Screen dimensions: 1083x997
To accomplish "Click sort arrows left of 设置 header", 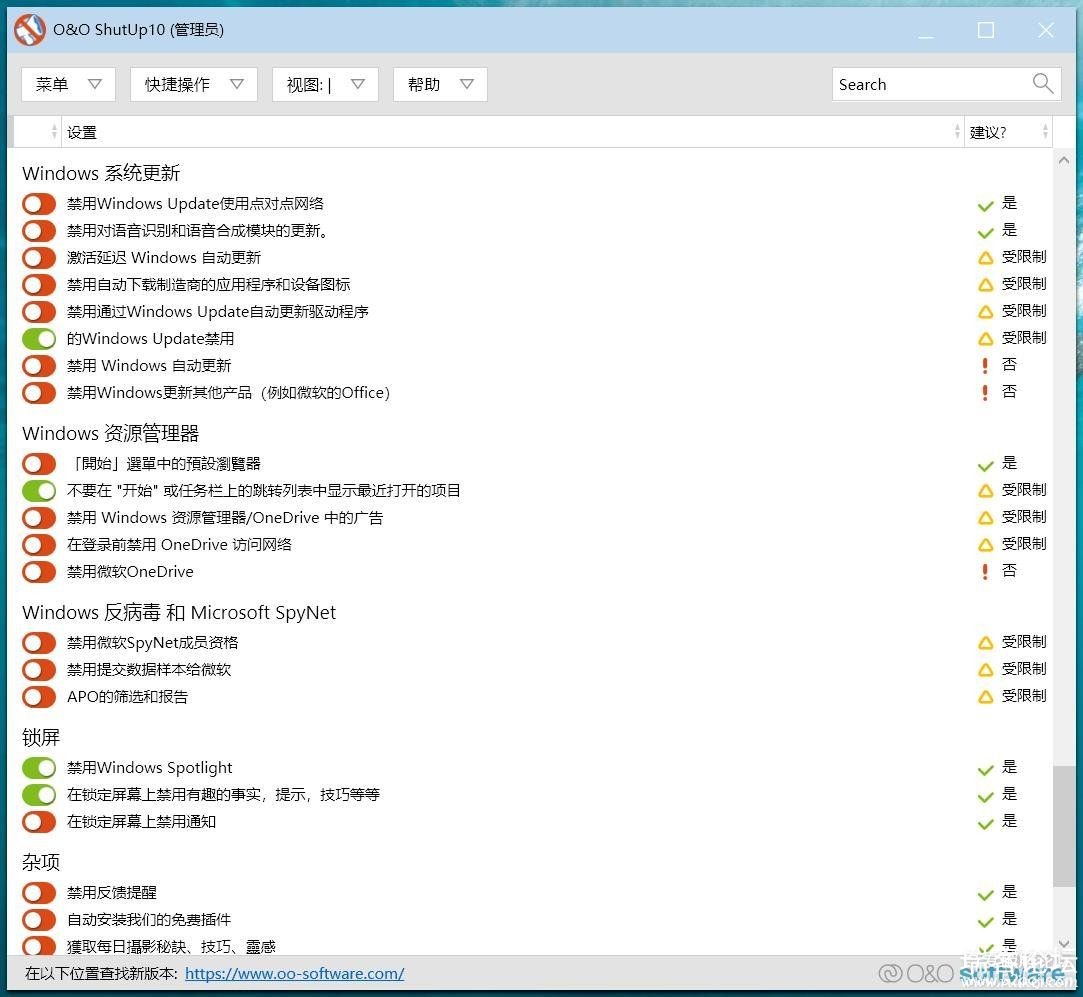I will tap(54, 131).
